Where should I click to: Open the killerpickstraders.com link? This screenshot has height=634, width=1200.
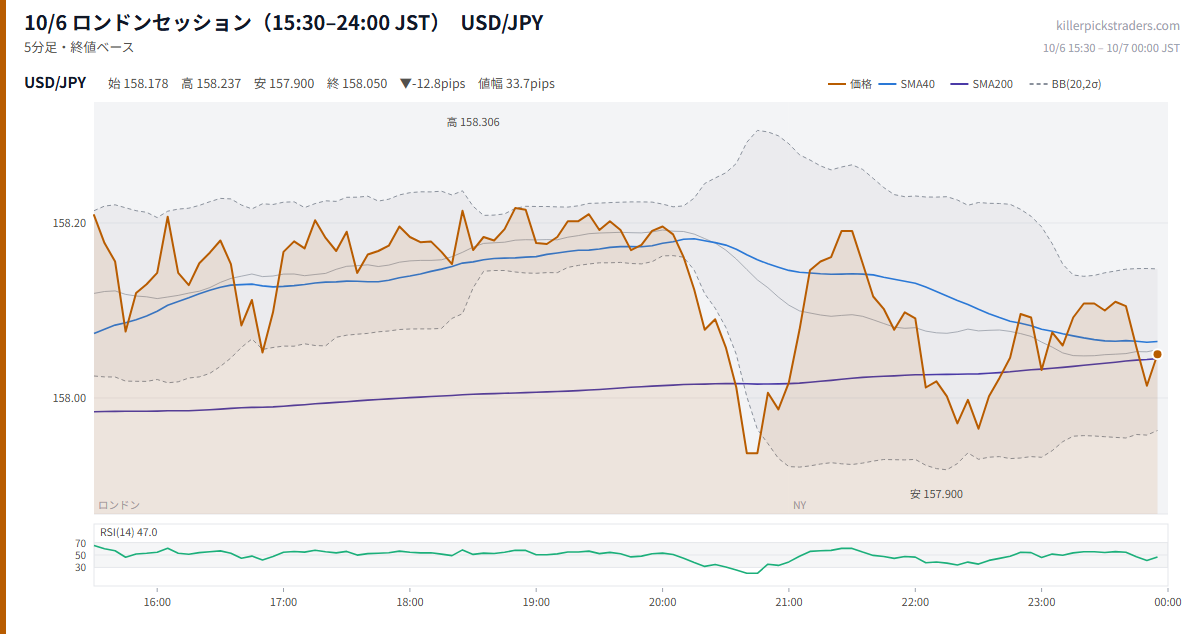point(1118,26)
